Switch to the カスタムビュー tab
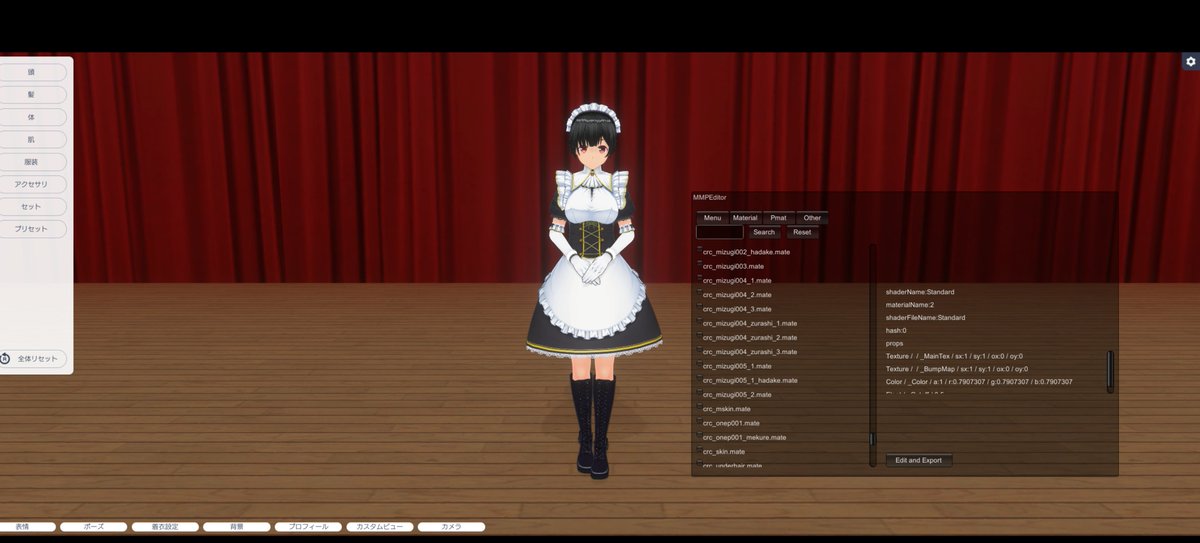This screenshot has height=543, width=1200. tap(380, 526)
